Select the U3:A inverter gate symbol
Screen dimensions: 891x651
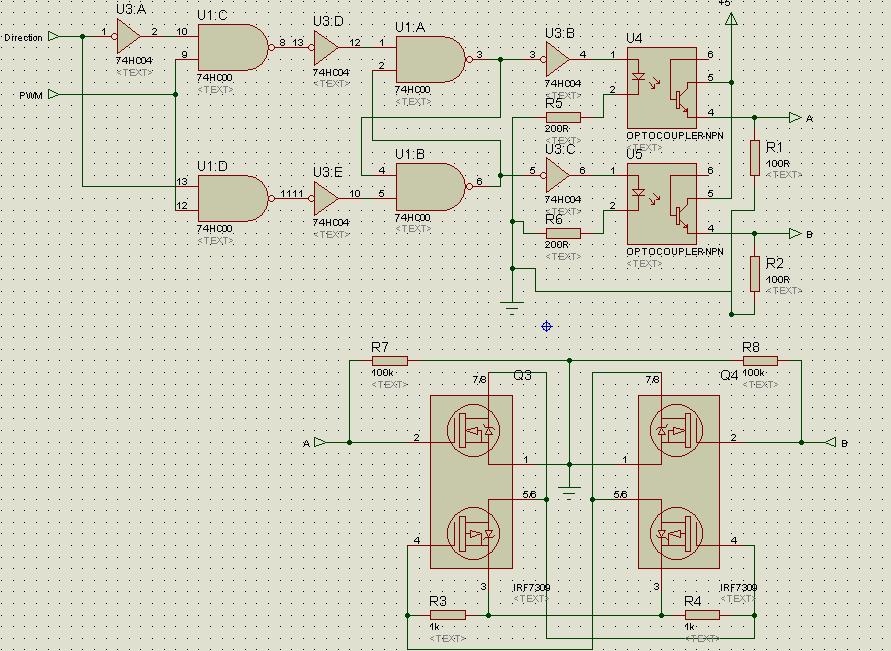128,38
